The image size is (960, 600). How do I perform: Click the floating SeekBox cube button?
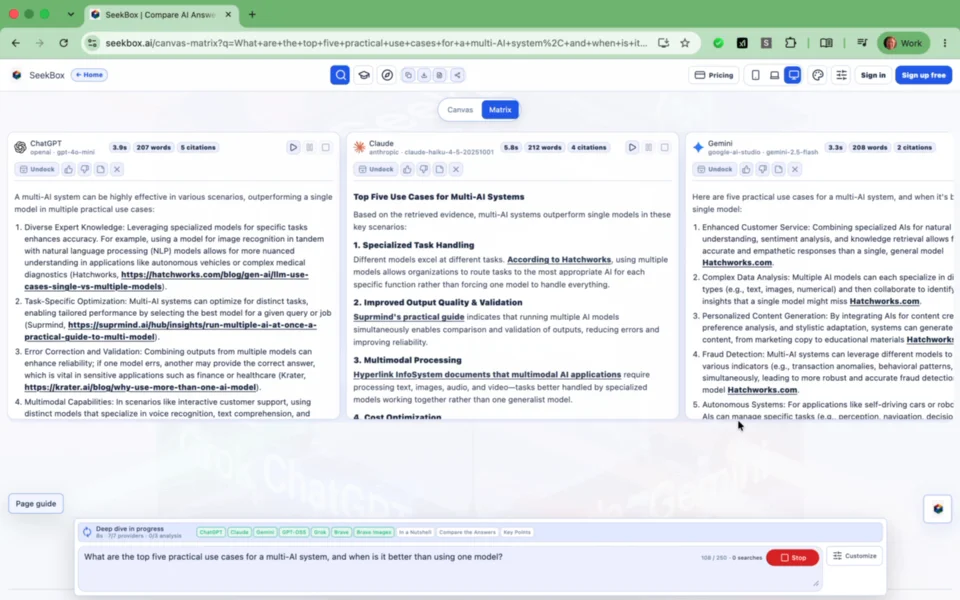click(937, 509)
